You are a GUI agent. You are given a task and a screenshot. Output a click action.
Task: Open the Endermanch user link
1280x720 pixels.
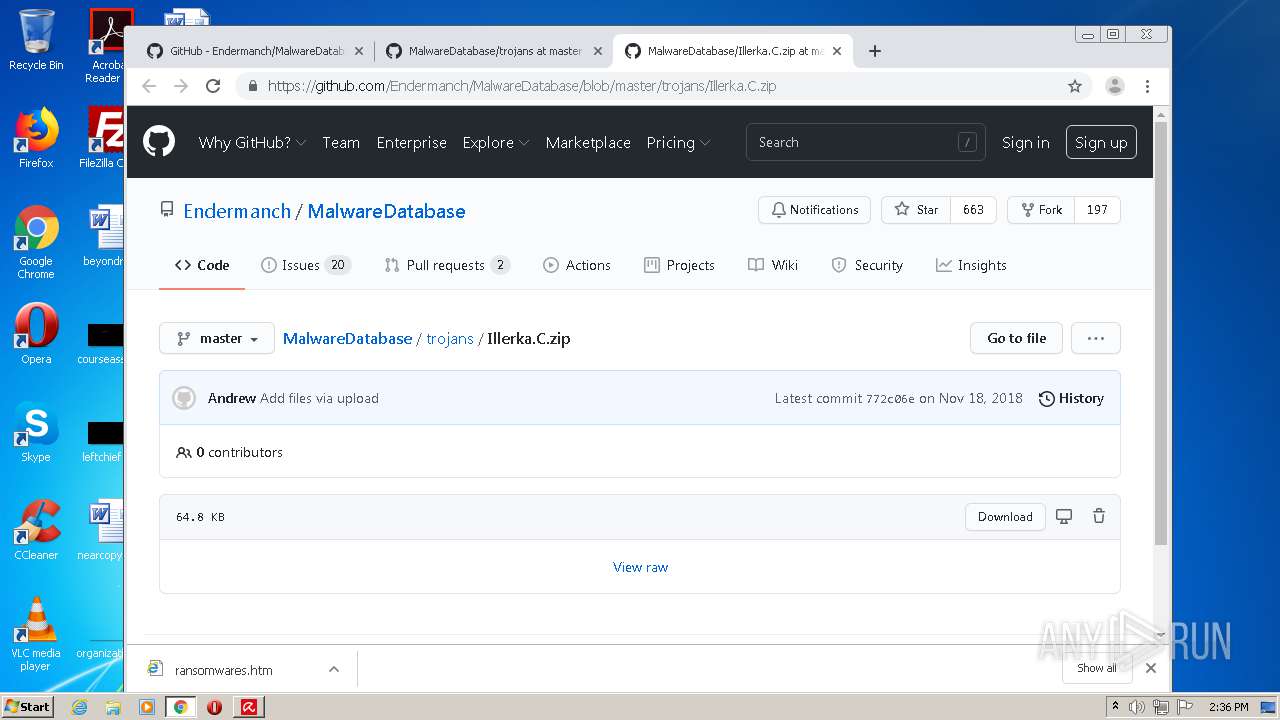point(237,211)
